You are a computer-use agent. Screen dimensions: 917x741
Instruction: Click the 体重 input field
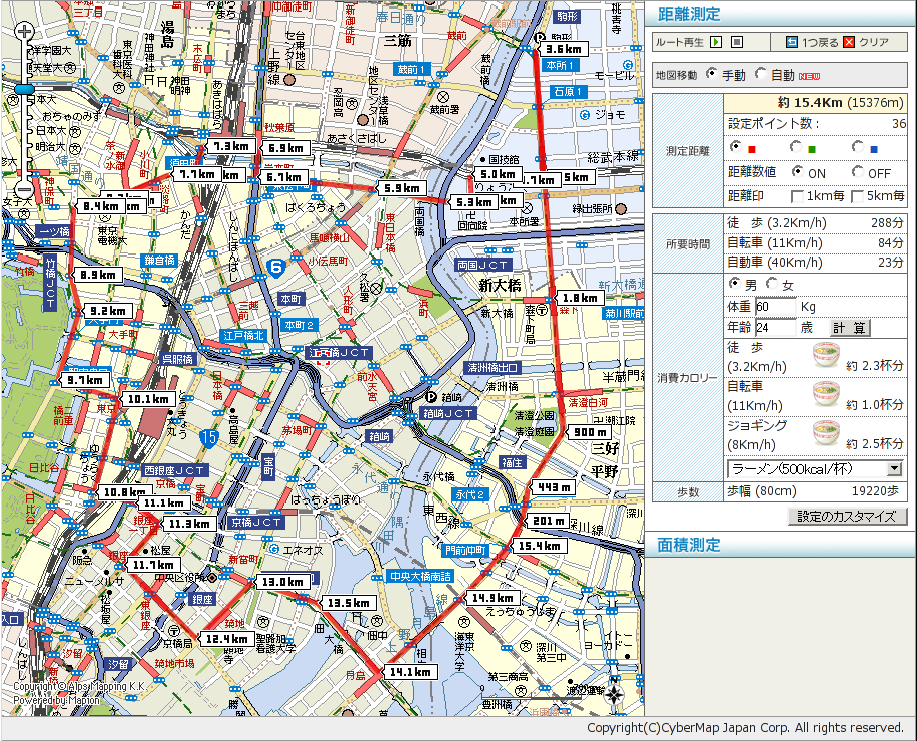point(775,307)
